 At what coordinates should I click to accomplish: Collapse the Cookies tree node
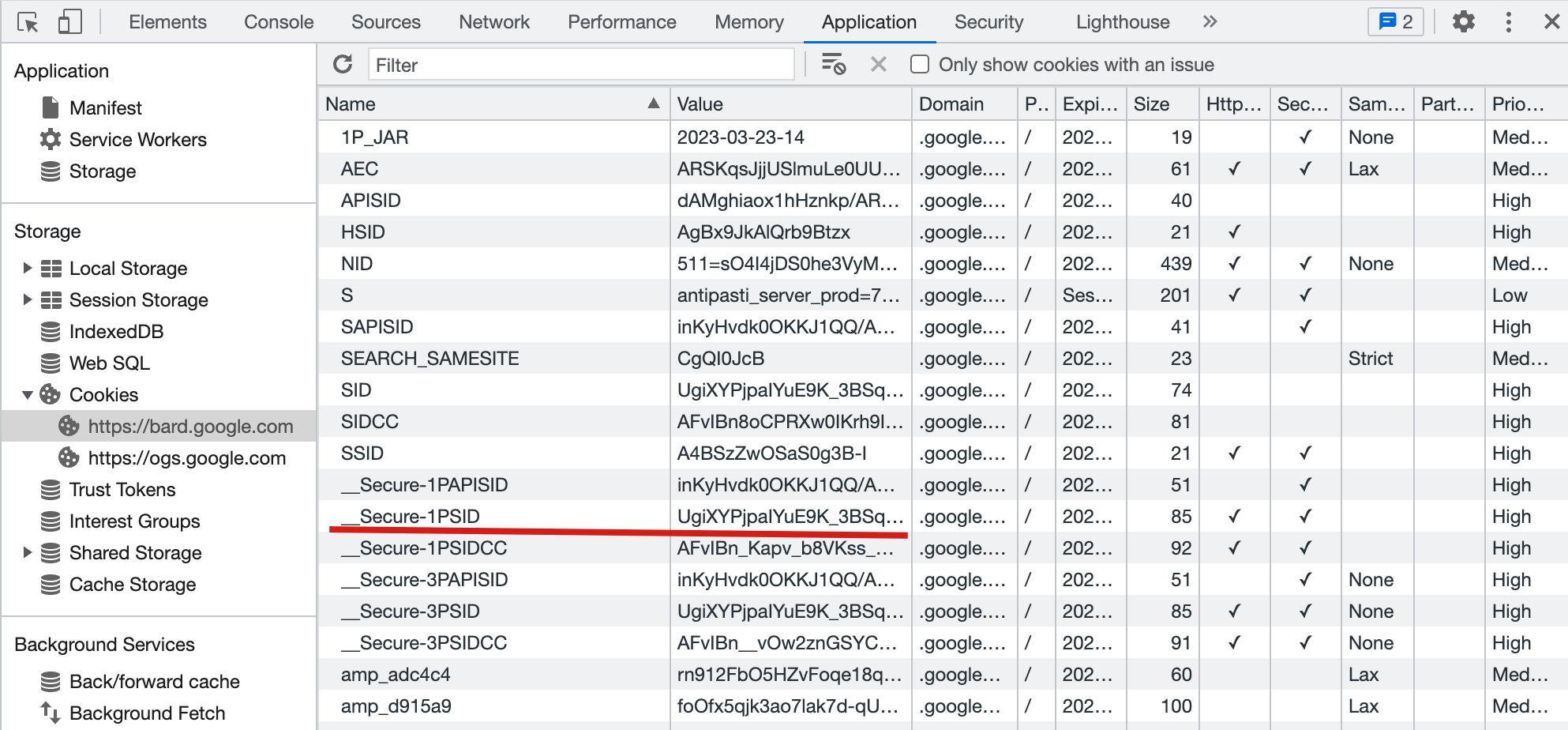(x=28, y=394)
